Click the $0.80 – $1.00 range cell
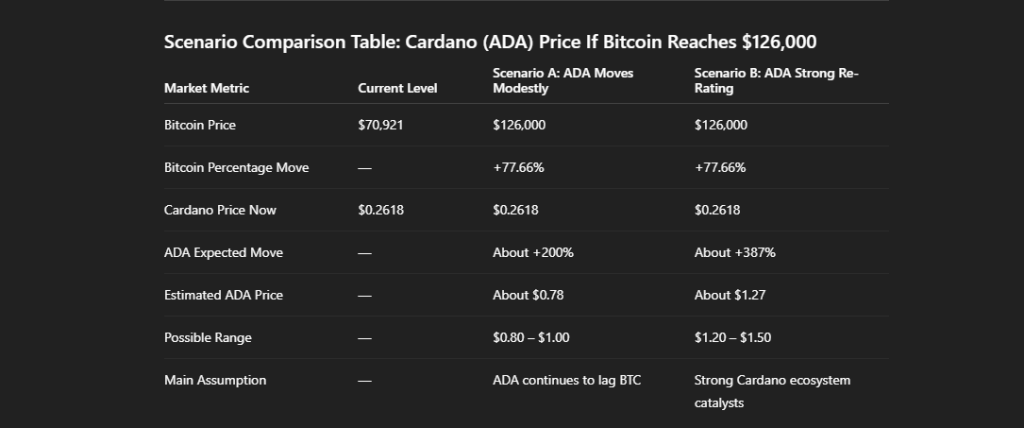1024x428 pixels. pyautogui.click(x=531, y=337)
